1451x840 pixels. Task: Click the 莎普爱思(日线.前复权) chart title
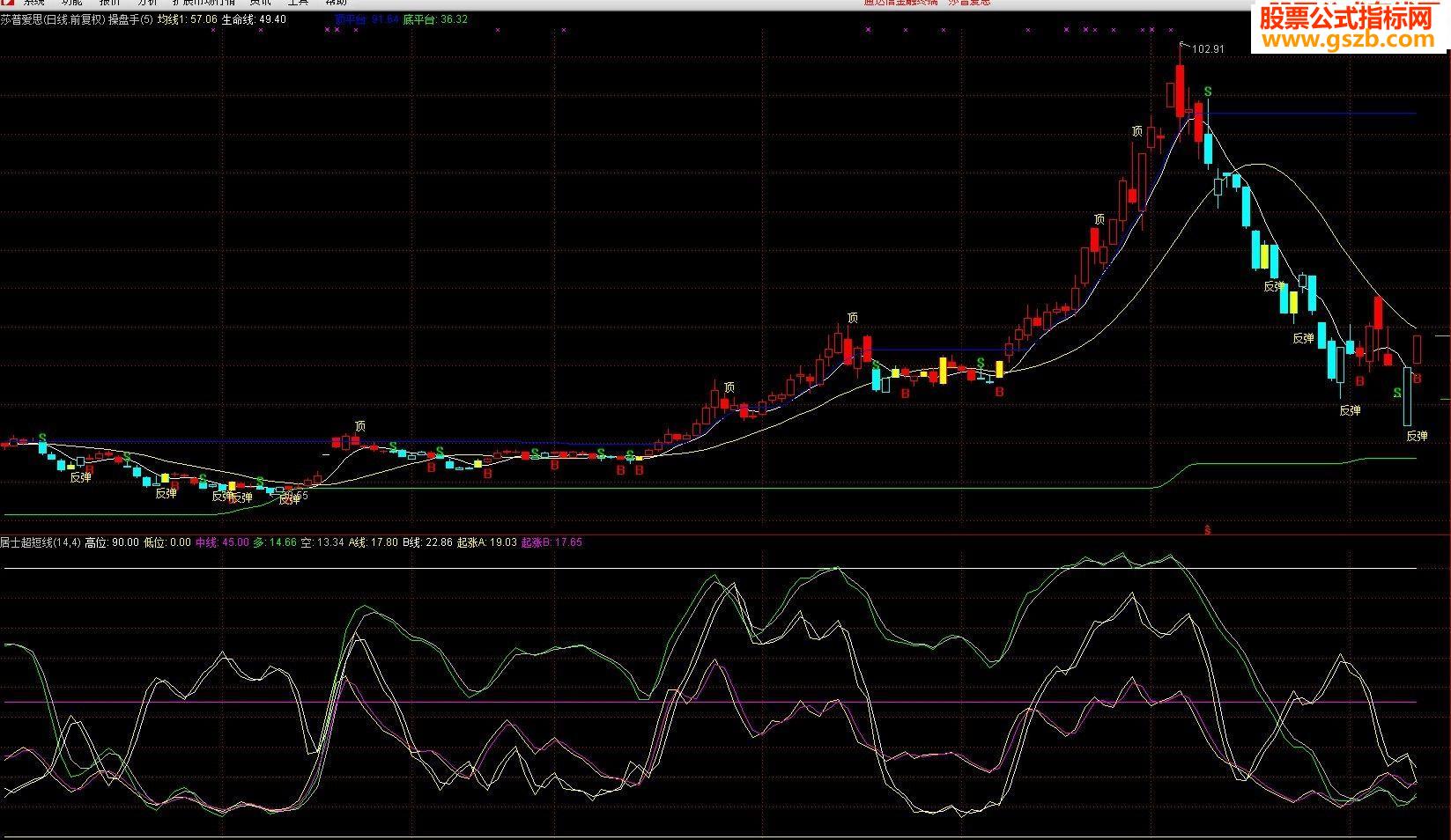53,19
